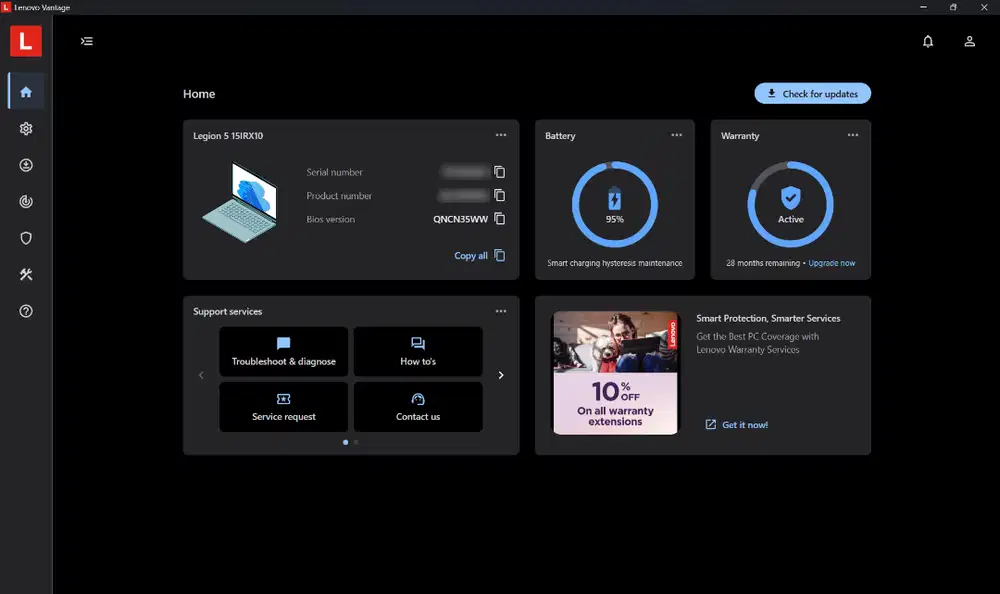The image size is (1000, 594).
Task: Open Warranty card more options
Action: click(853, 135)
